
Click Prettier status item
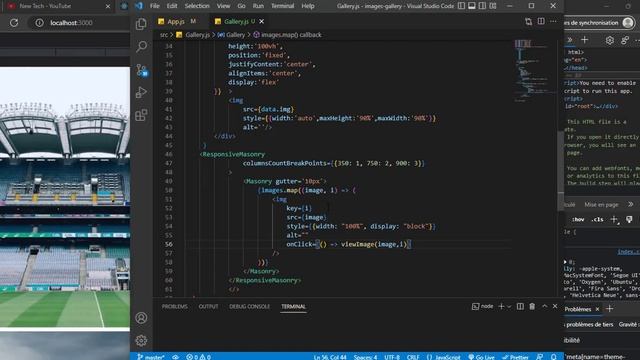(x=515, y=356)
